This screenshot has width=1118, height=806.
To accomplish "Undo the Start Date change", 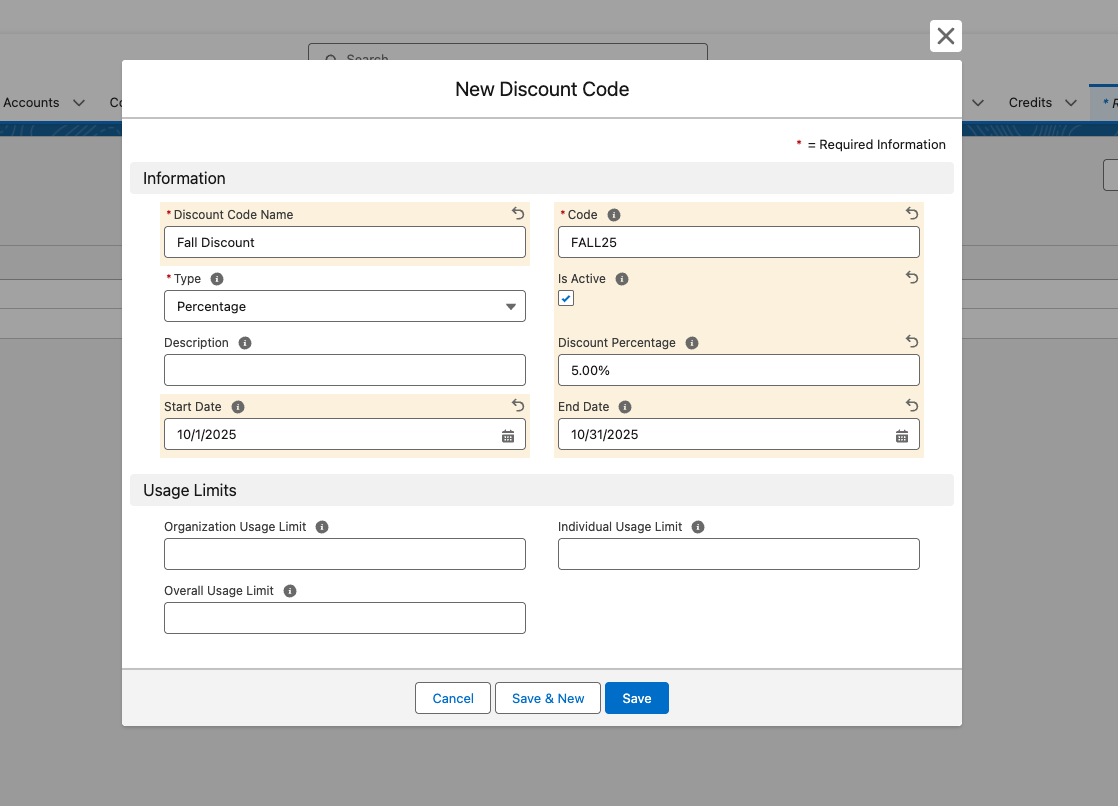I will [x=518, y=406].
